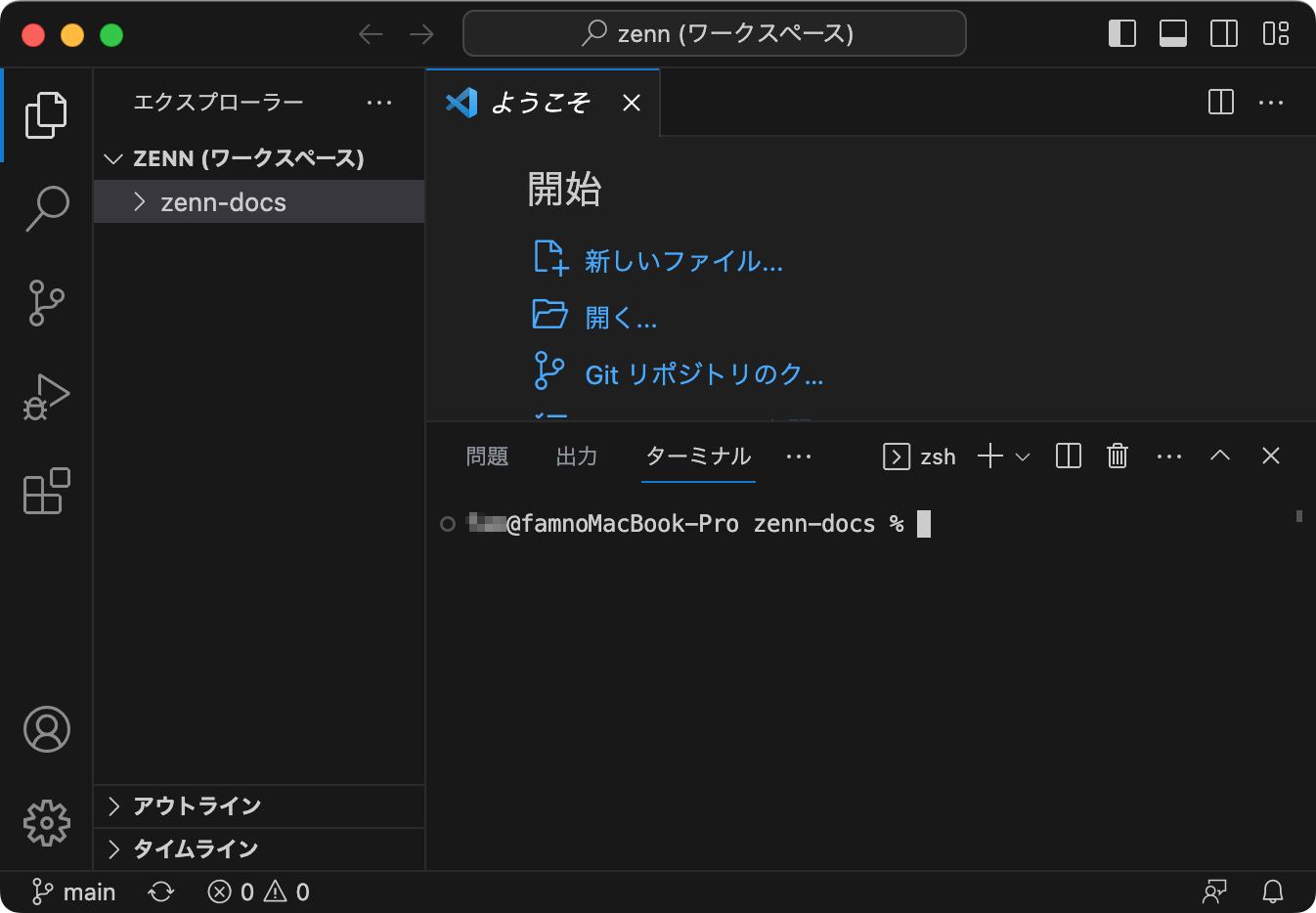The image size is (1316, 913).
Task: Open the Search view in activity bar
Action: [x=46, y=208]
